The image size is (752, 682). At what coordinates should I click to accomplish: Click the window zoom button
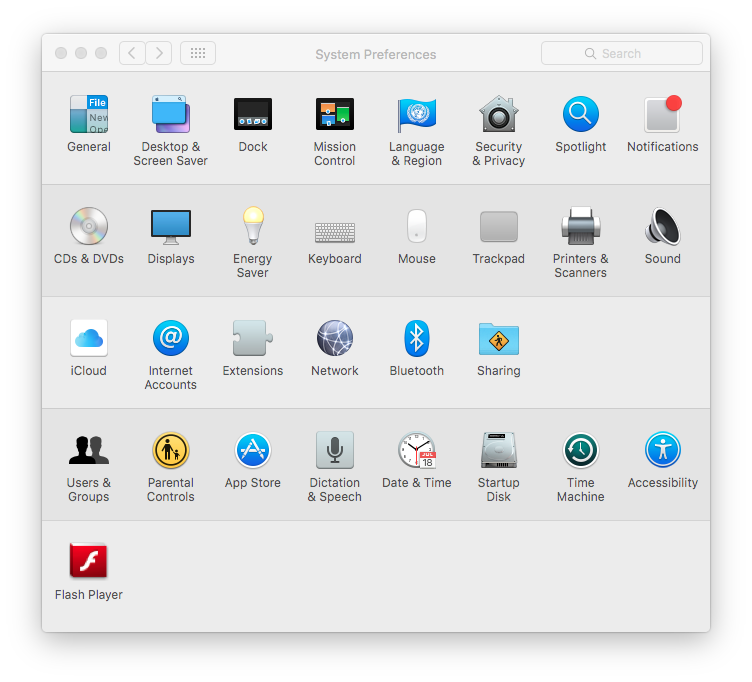(101, 53)
